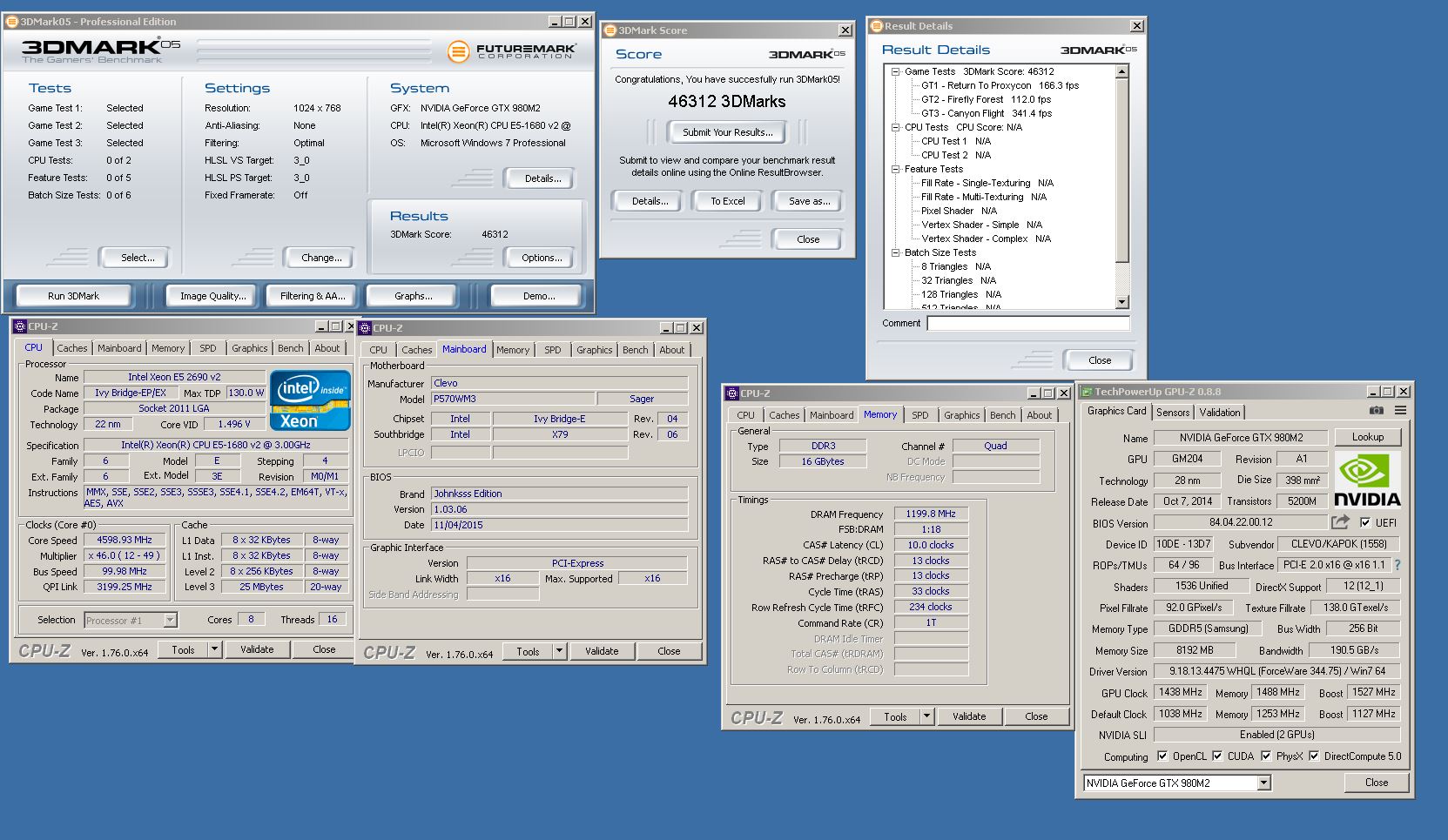This screenshot has width=1448, height=840.
Task: Click the Details button under System
Action: click(542, 178)
